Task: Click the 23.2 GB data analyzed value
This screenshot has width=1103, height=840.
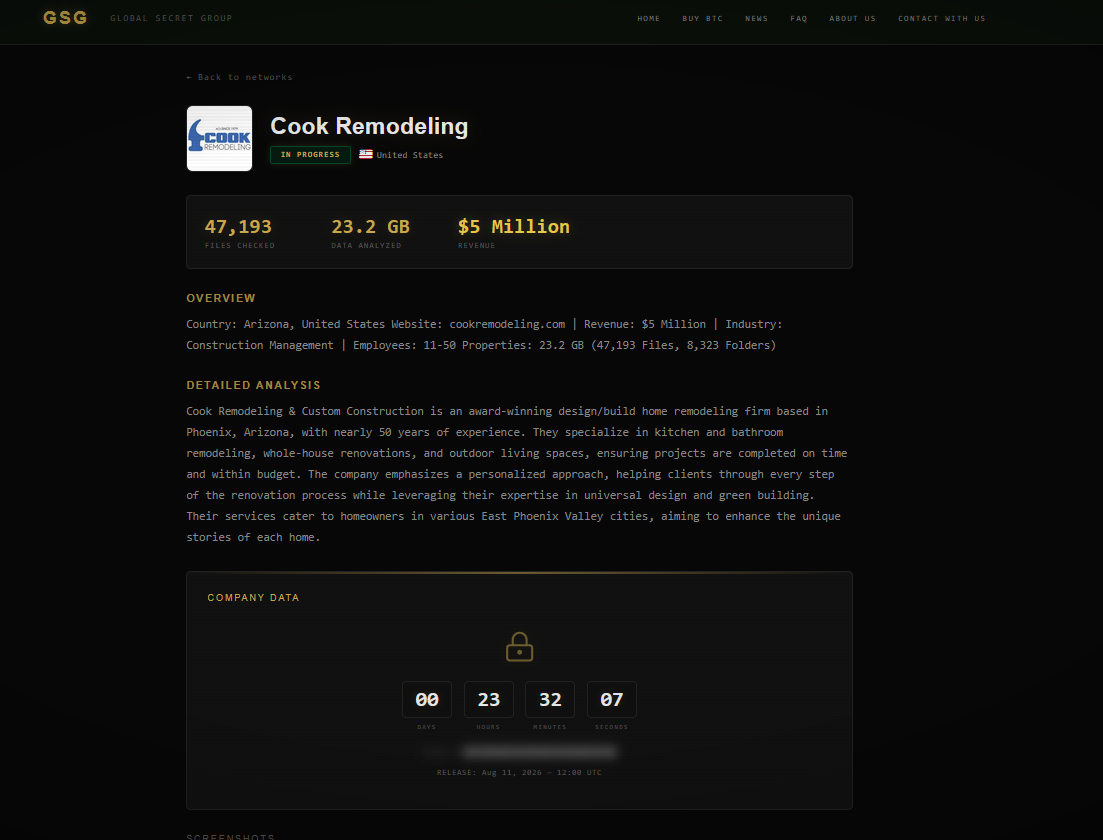Action: click(x=370, y=227)
